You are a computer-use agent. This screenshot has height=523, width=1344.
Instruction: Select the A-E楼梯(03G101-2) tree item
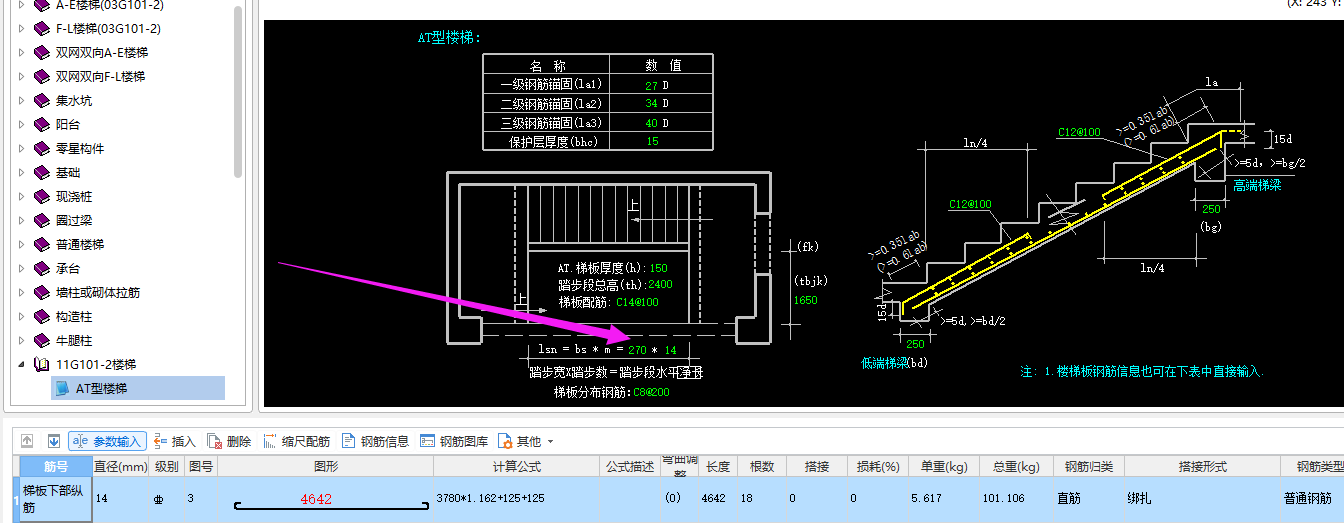(109, 5)
